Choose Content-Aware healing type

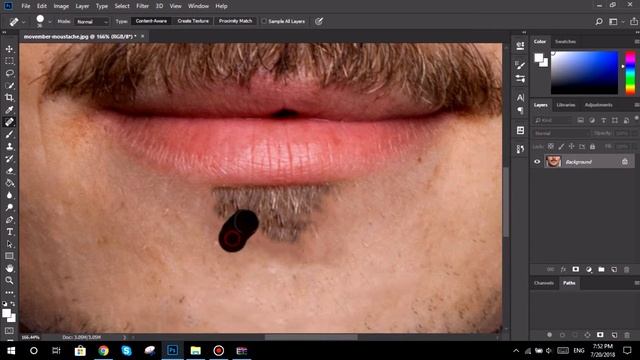click(x=151, y=21)
